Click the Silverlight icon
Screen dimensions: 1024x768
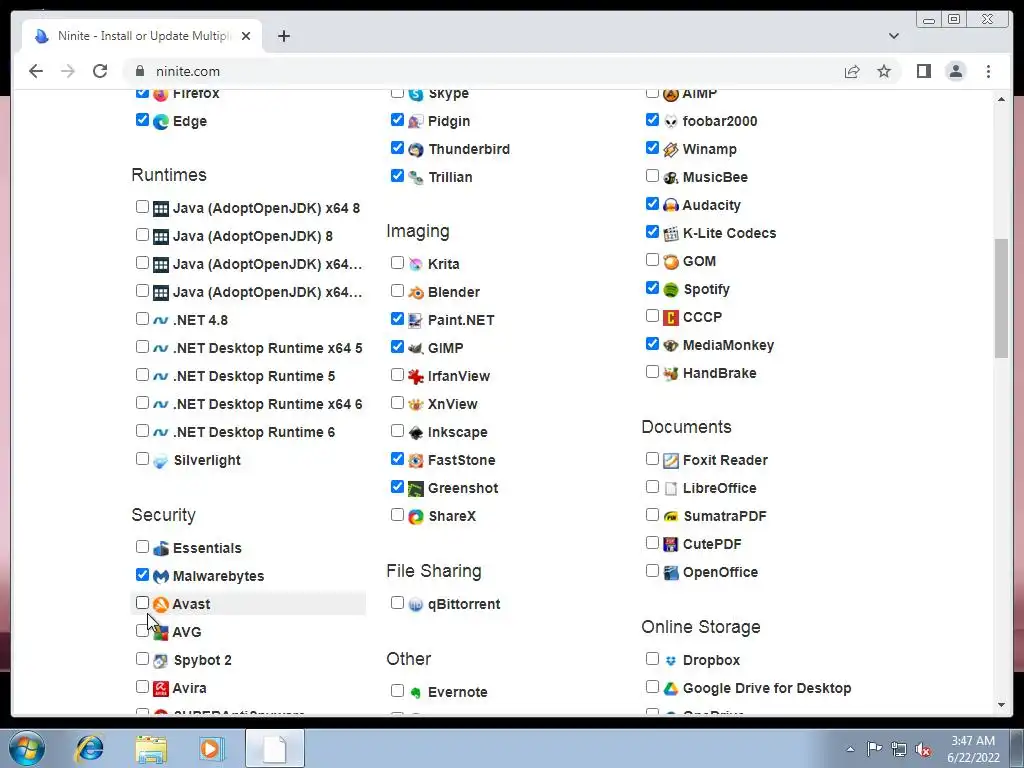161,460
